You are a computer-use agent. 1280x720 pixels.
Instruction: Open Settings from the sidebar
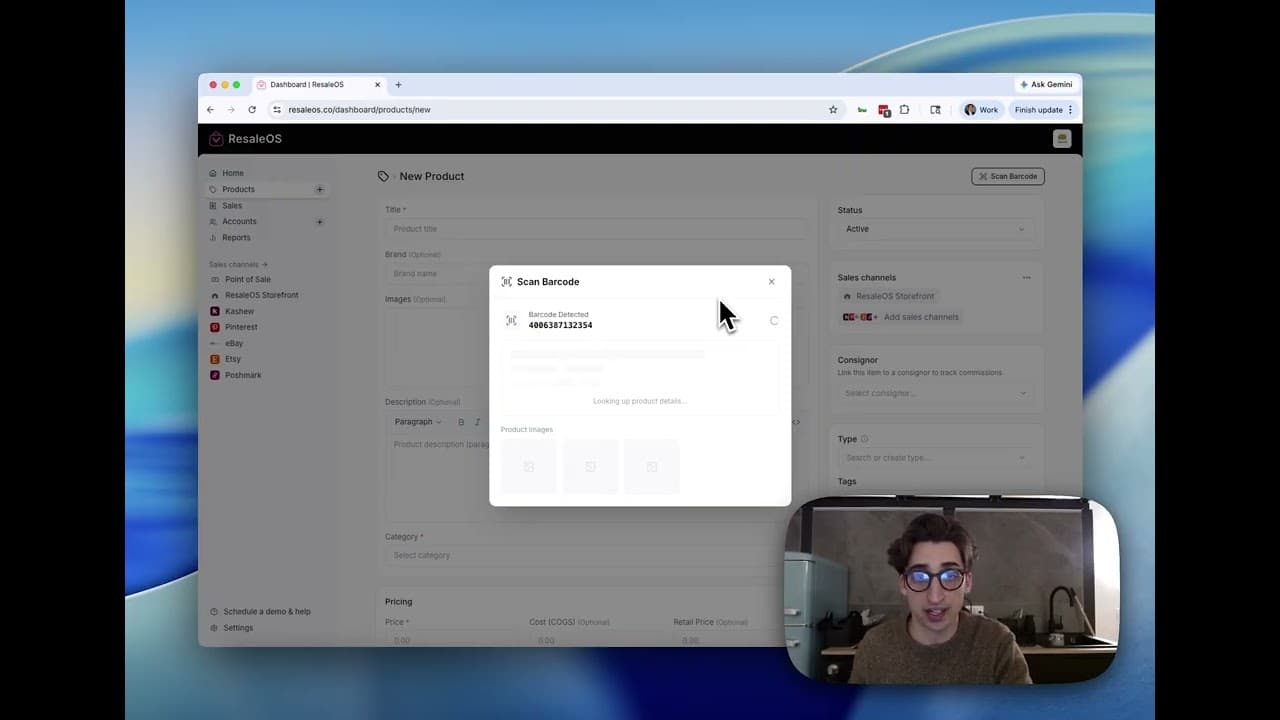(238, 628)
